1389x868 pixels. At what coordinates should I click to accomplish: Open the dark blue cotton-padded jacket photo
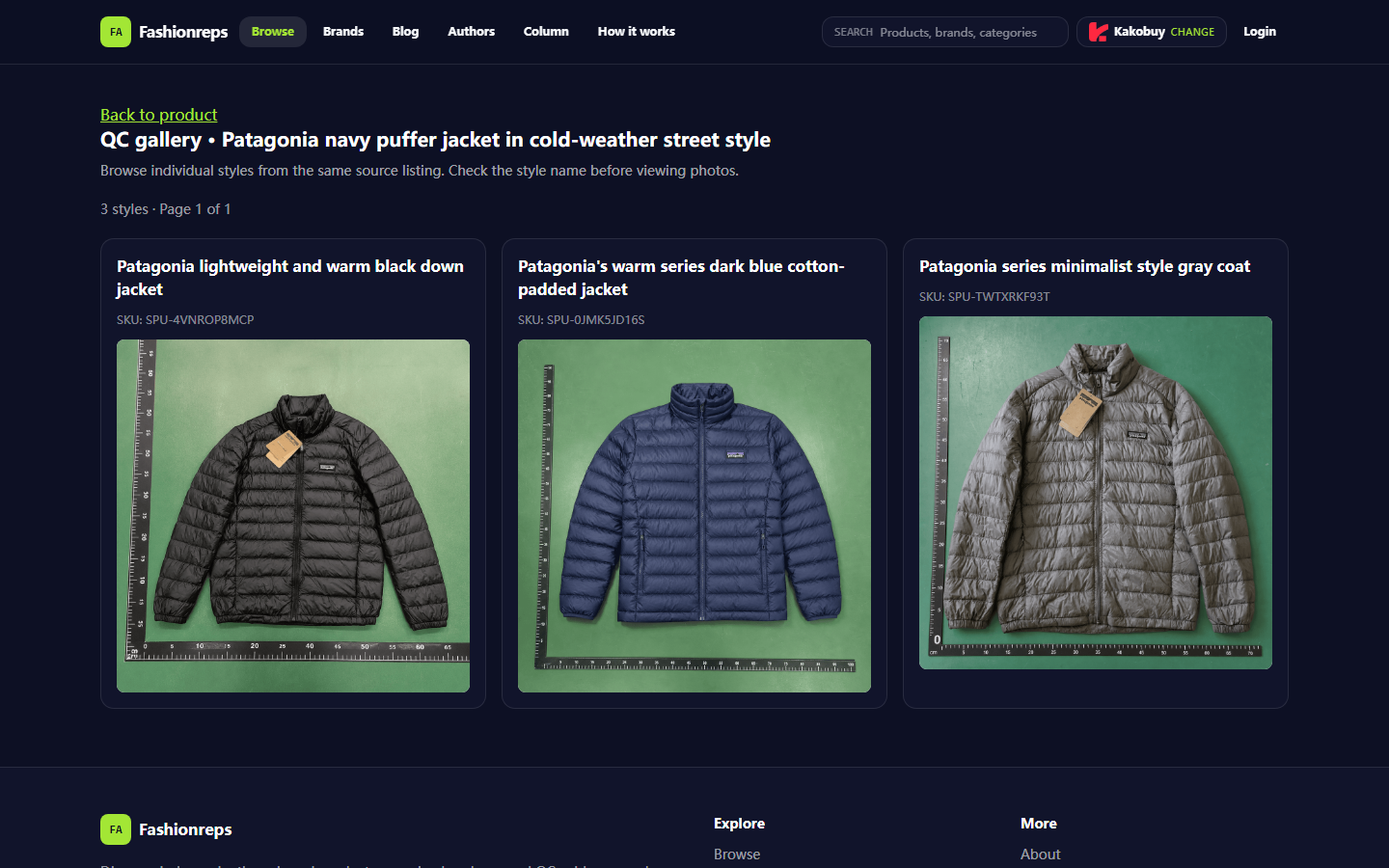(694, 516)
